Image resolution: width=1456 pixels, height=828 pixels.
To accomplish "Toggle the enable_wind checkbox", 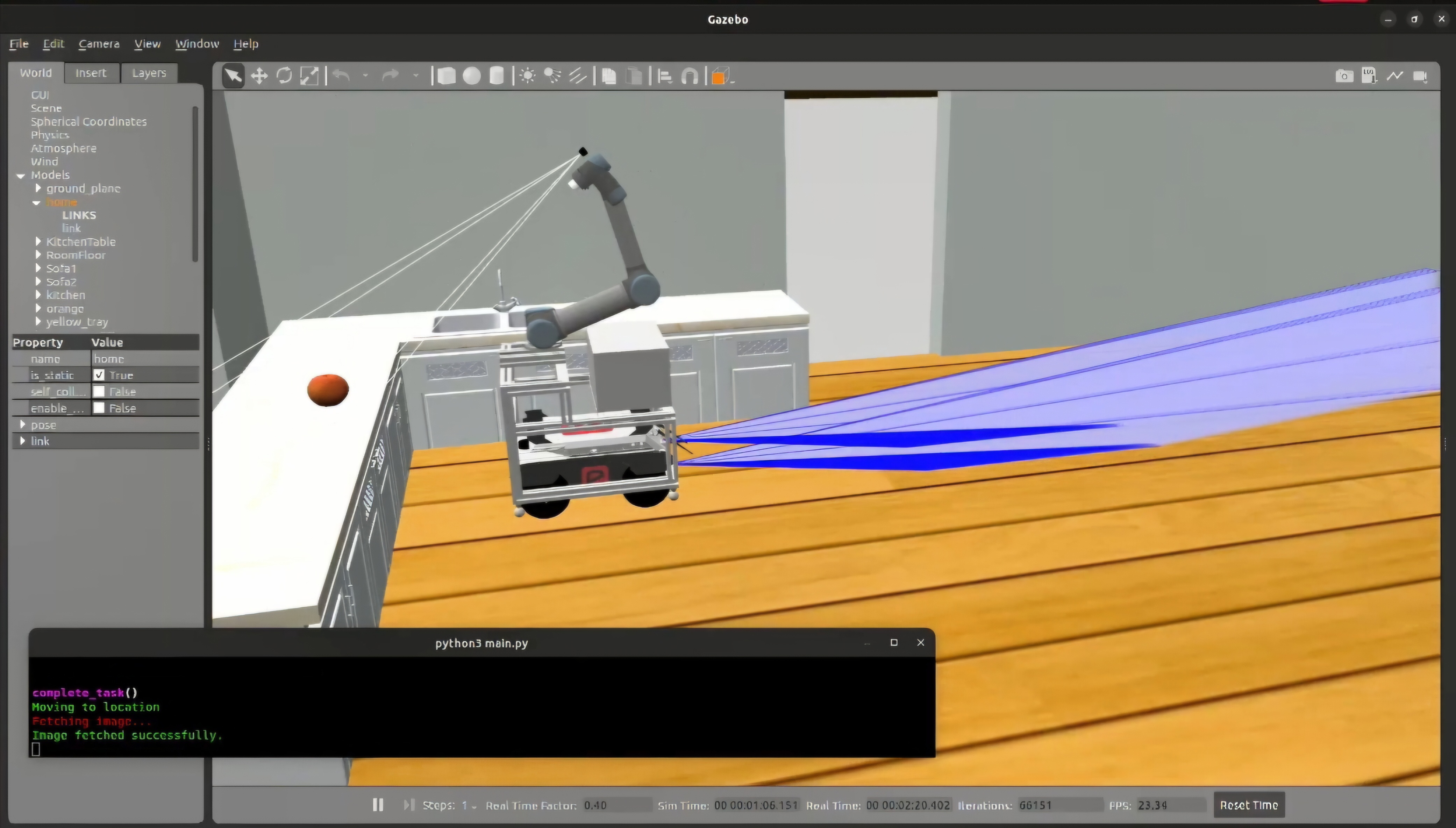I will pyautogui.click(x=100, y=408).
